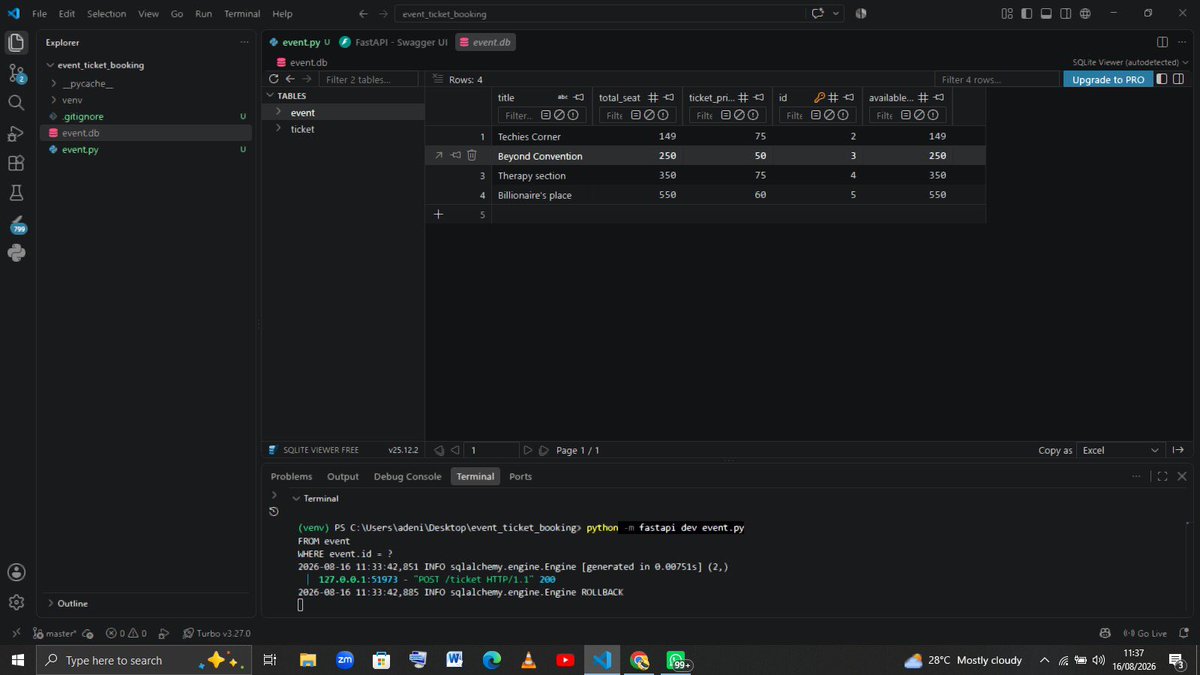Viewport: 1200px width, 675px height.
Task: Toggle empty filter on title column
Action: [x=546, y=115]
